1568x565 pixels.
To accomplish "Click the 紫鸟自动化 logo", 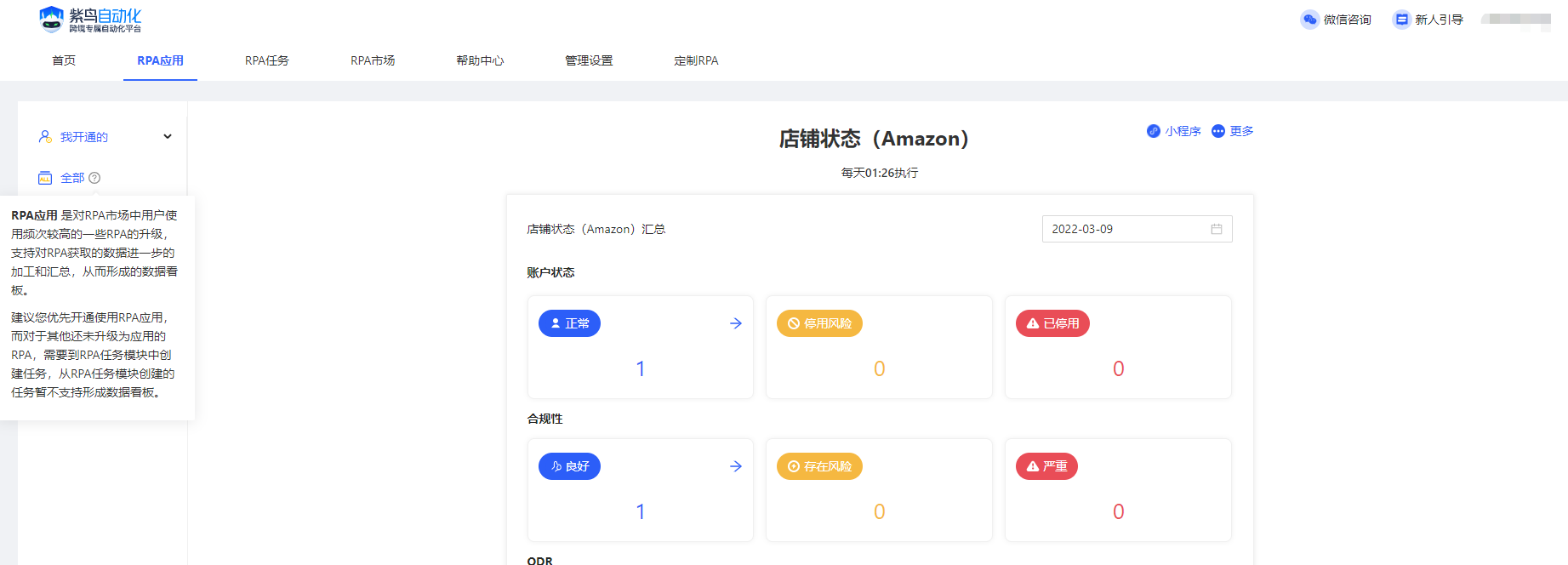I will [x=90, y=20].
